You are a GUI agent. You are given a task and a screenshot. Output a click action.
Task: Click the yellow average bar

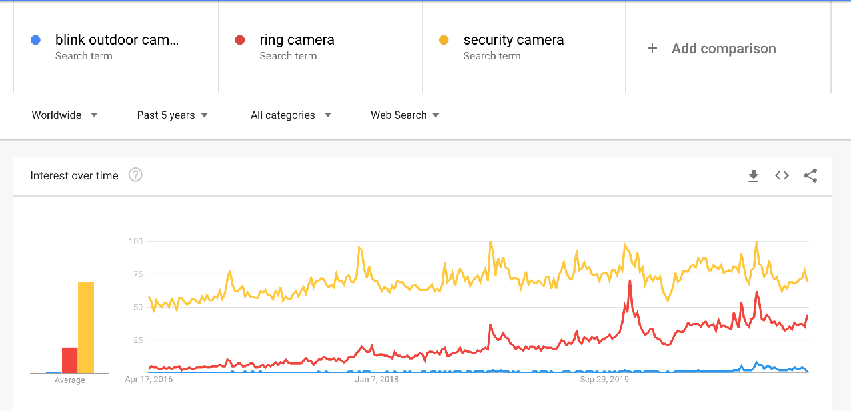point(86,327)
